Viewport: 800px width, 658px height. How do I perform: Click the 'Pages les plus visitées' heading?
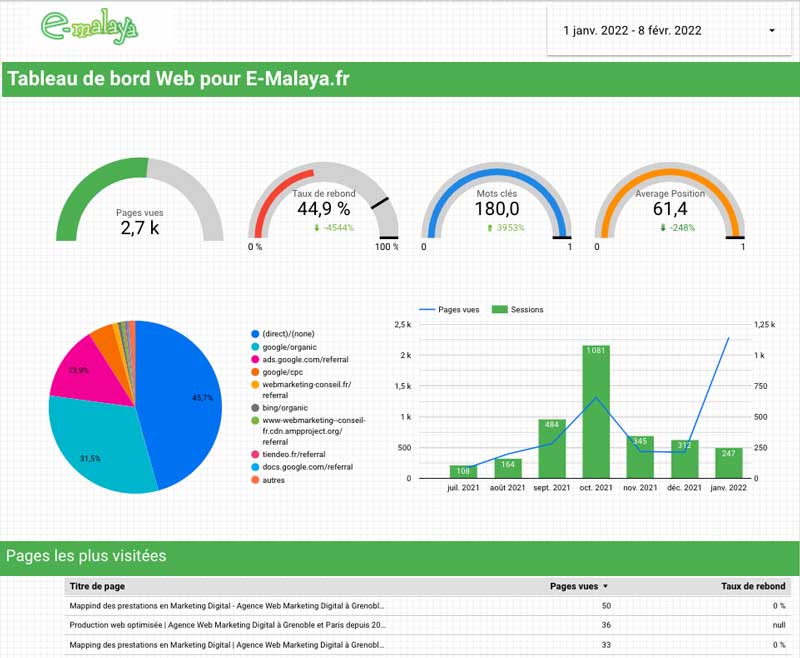86,555
